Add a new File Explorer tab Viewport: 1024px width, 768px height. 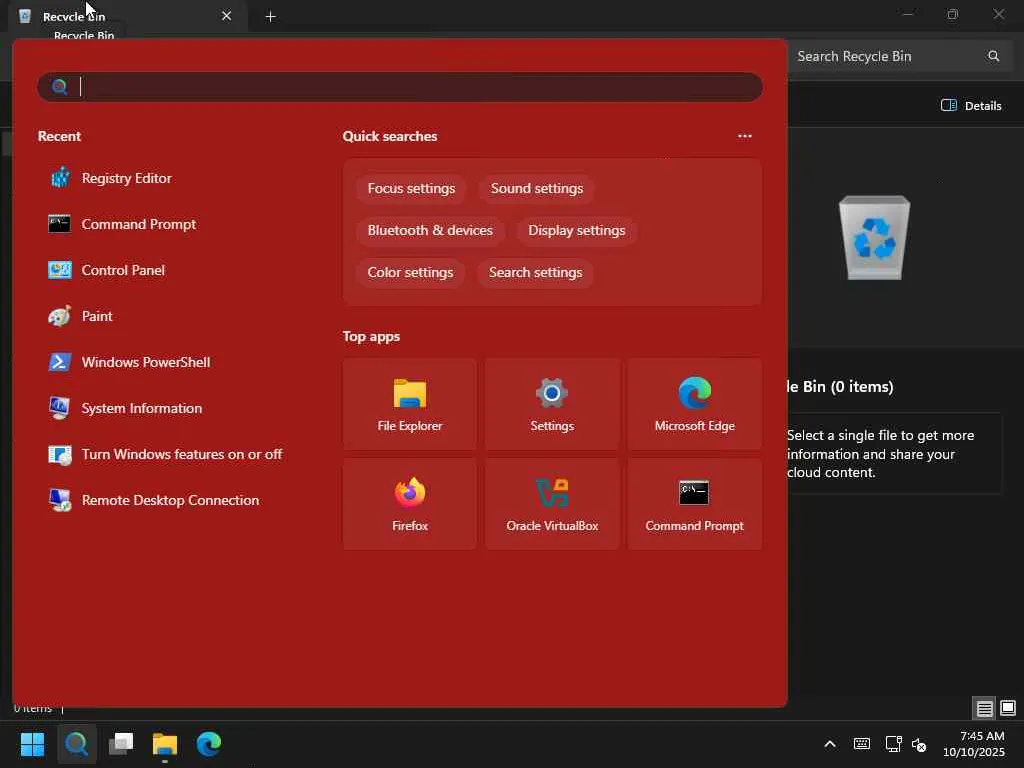270,16
